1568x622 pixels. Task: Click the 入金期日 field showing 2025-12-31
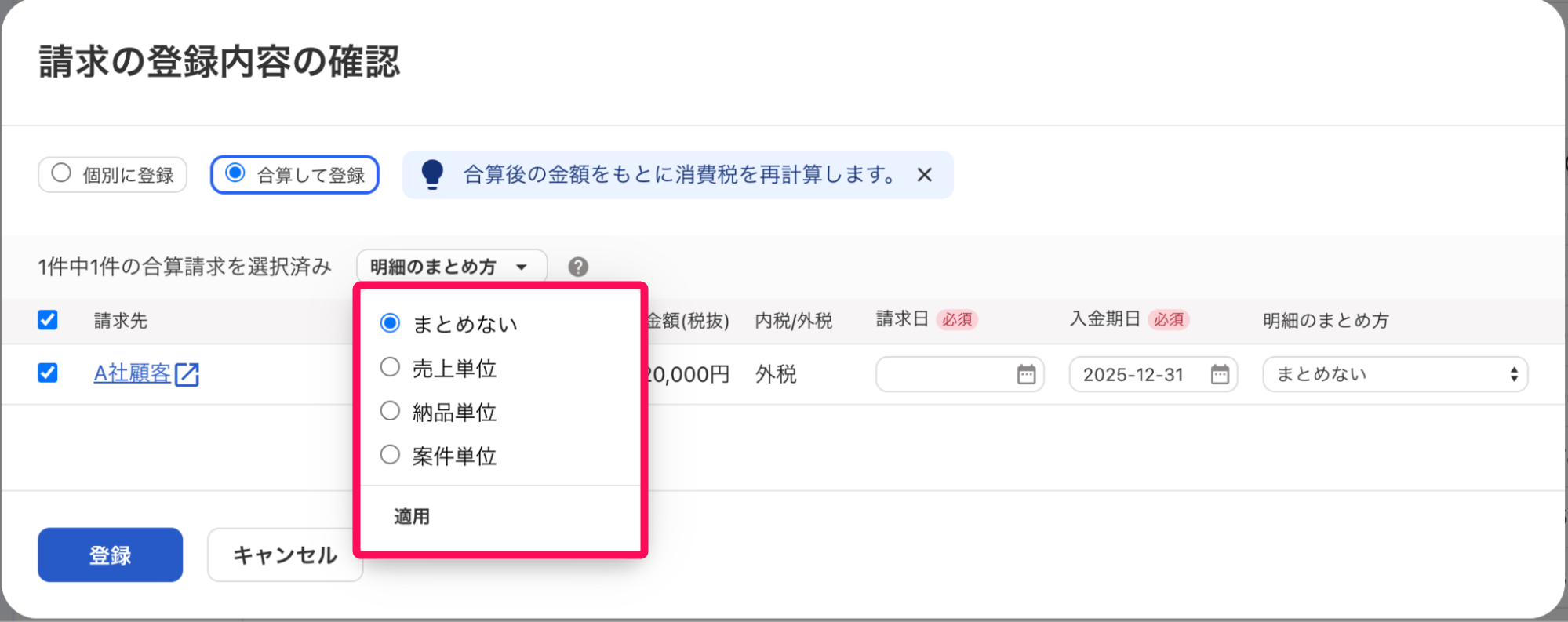click(x=1153, y=374)
